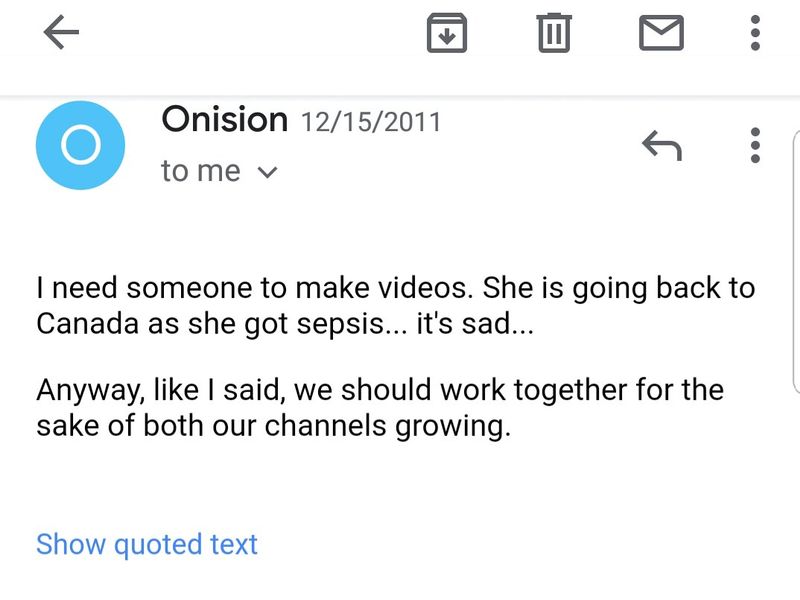Delete the email with the trash icon
The height and width of the screenshot is (600, 800).
(x=553, y=34)
